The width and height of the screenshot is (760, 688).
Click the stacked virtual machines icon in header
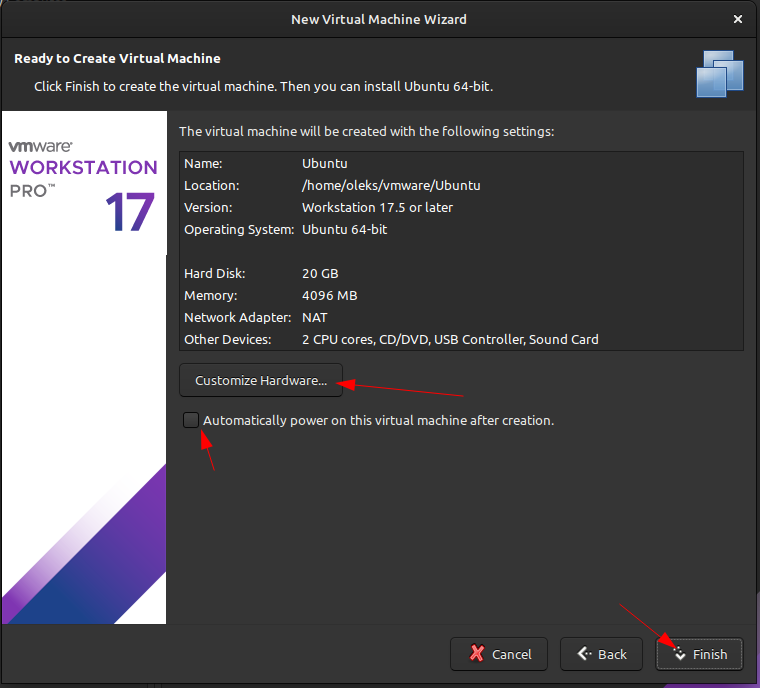(720, 73)
